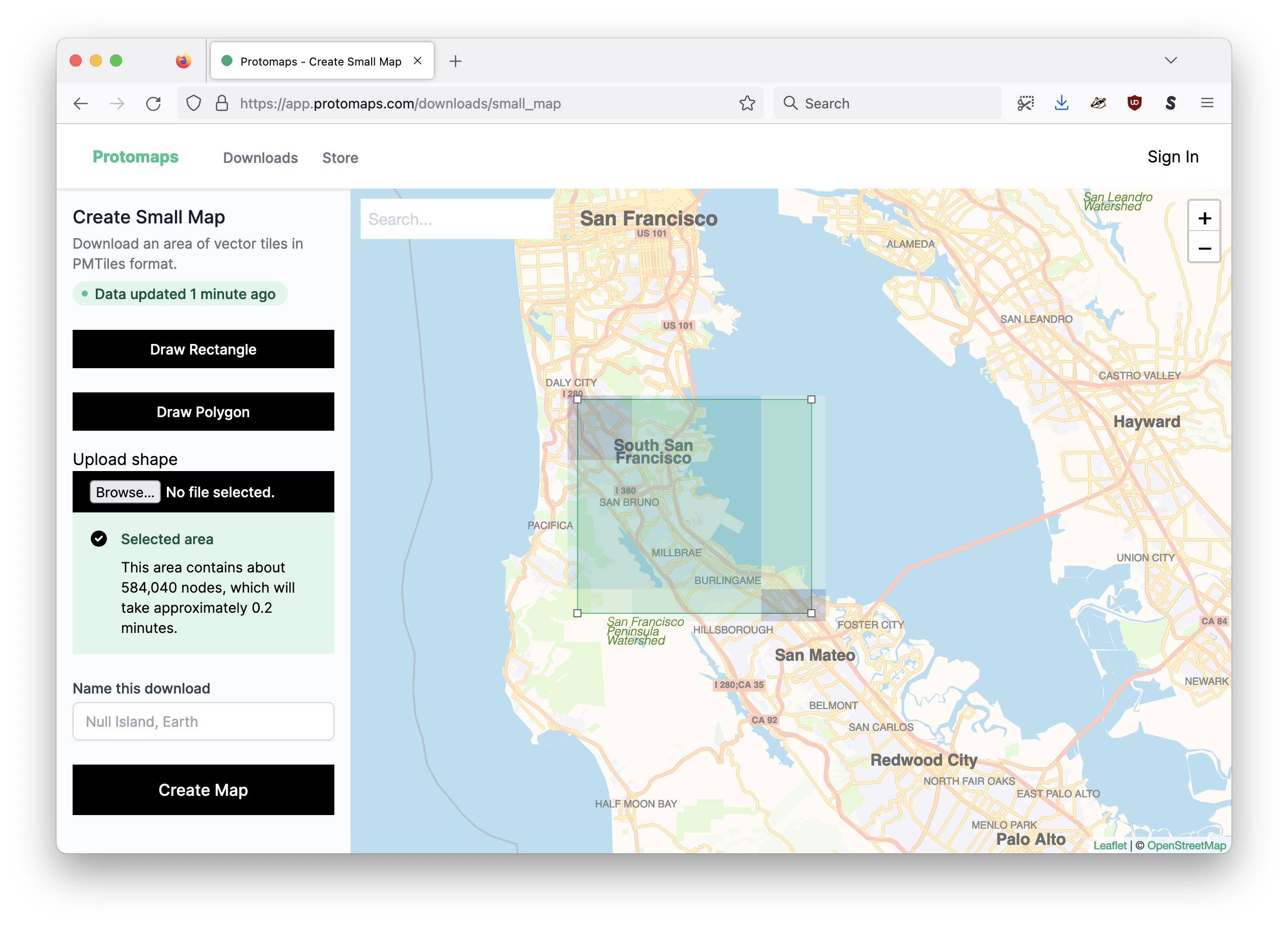Select the Protomaps - Create Small Map tab
Screen dimensions: 1288x928
pos(322,61)
